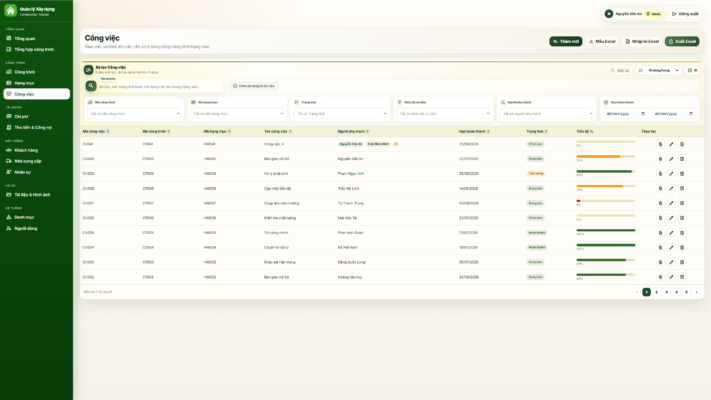Viewport: 711px width, 400px height.
Task: Open the Tất cả Người phụ trách dropdown
Action: (546, 113)
